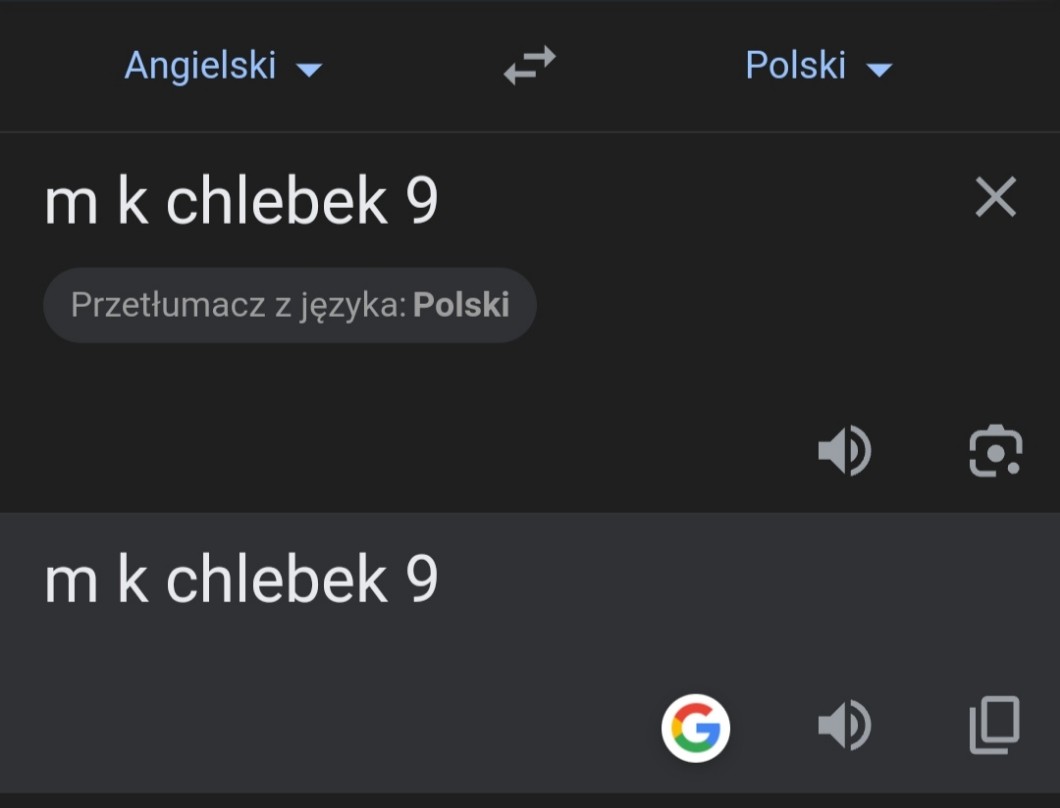Swap the source and target languages

pos(529,66)
